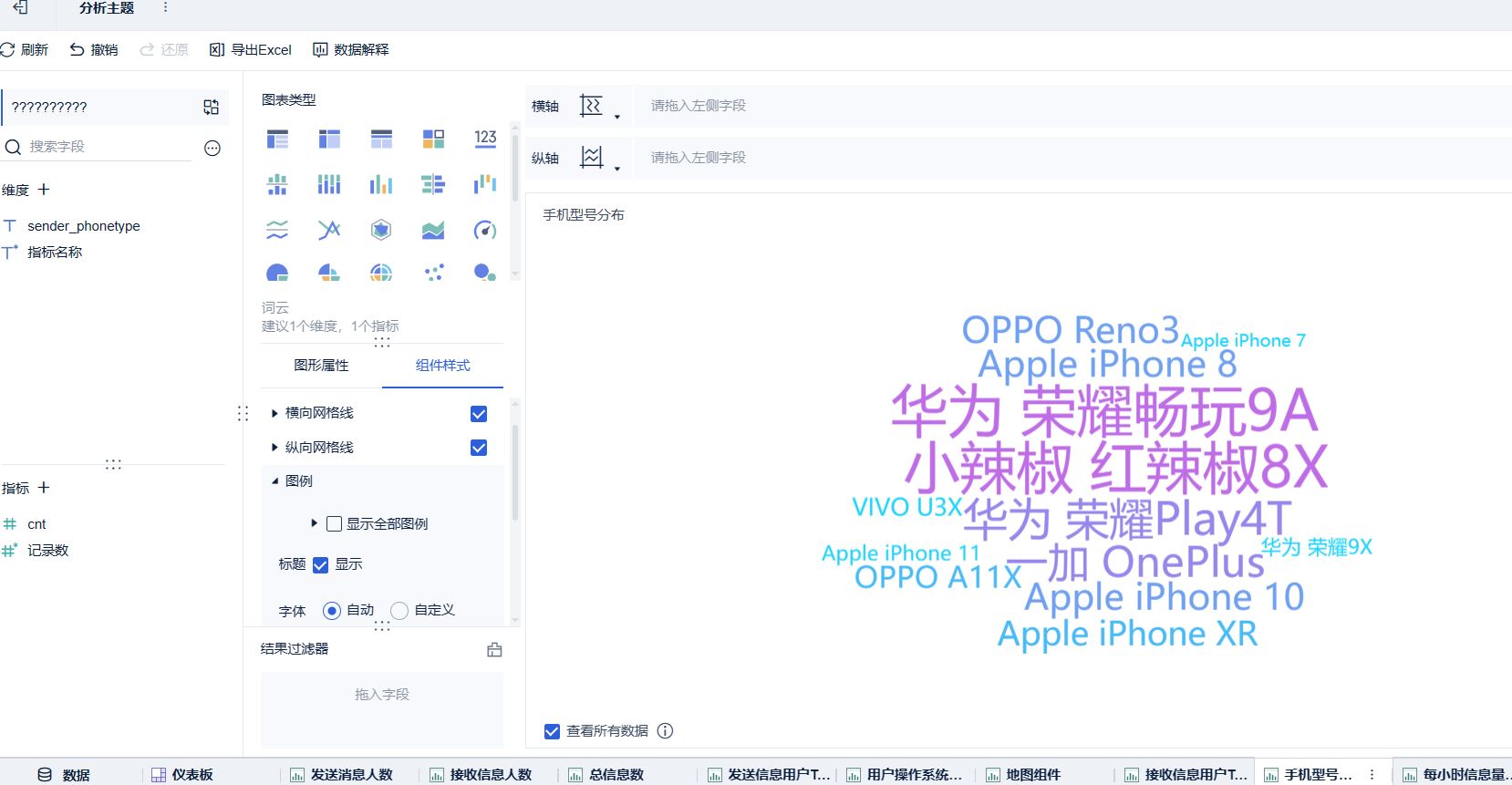The width and height of the screenshot is (1512, 785).
Task: Click the 撤销 undo button
Action: point(94,49)
